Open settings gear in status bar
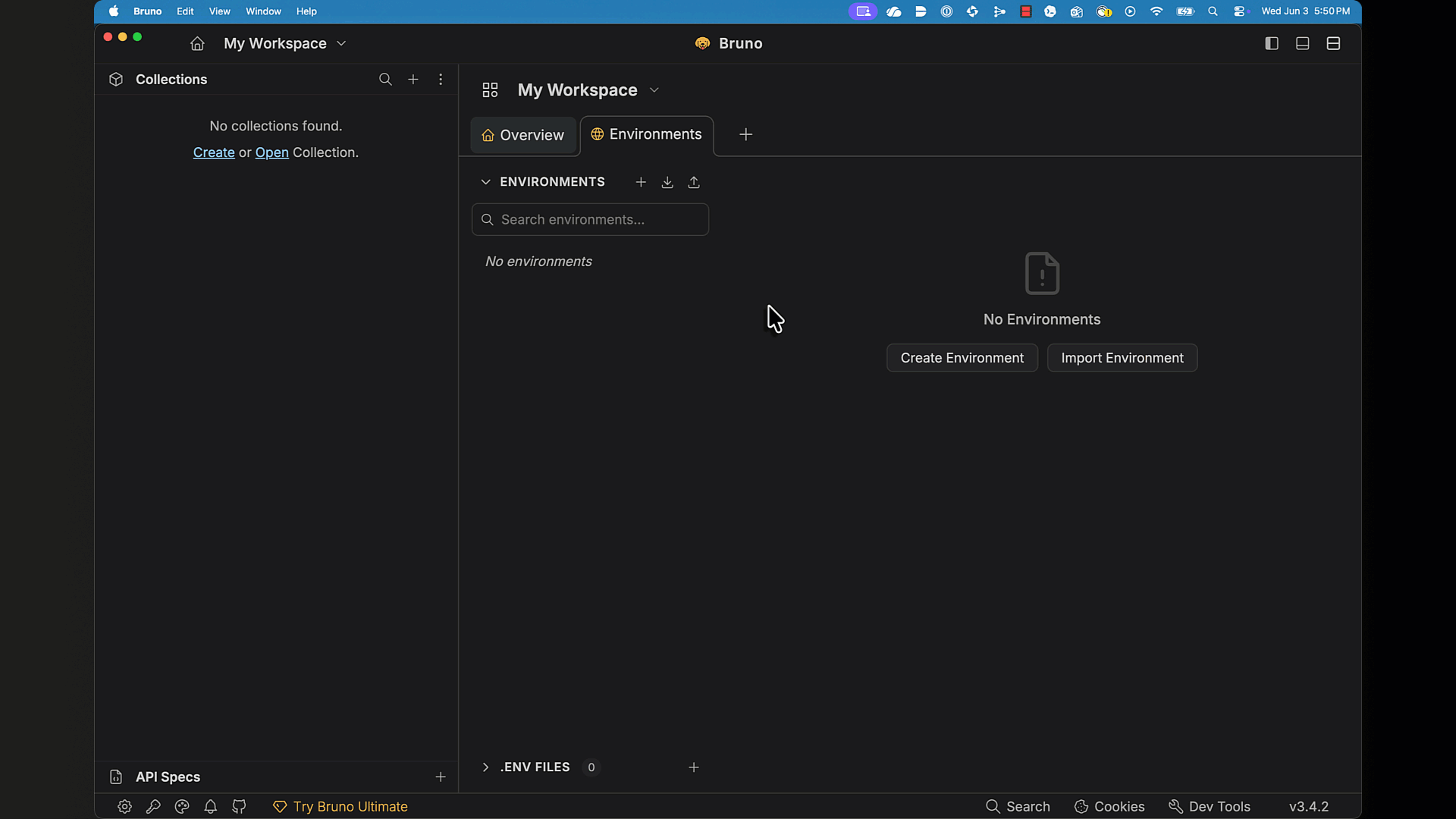1456x819 pixels. (124, 807)
